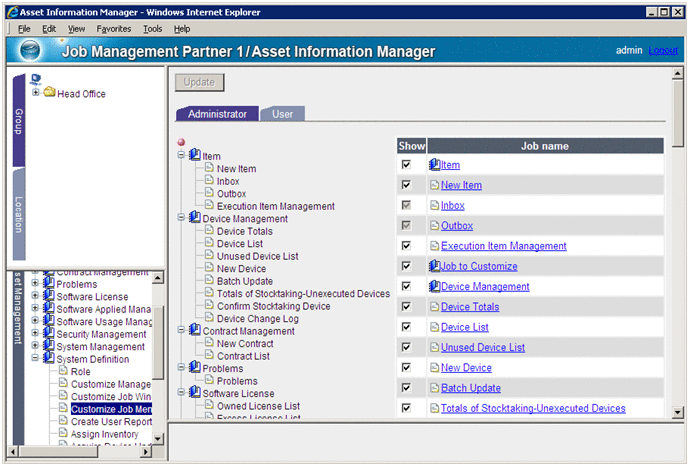Click the book icon next to Item link in table
This screenshot has height=467, width=691.
[434, 165]
